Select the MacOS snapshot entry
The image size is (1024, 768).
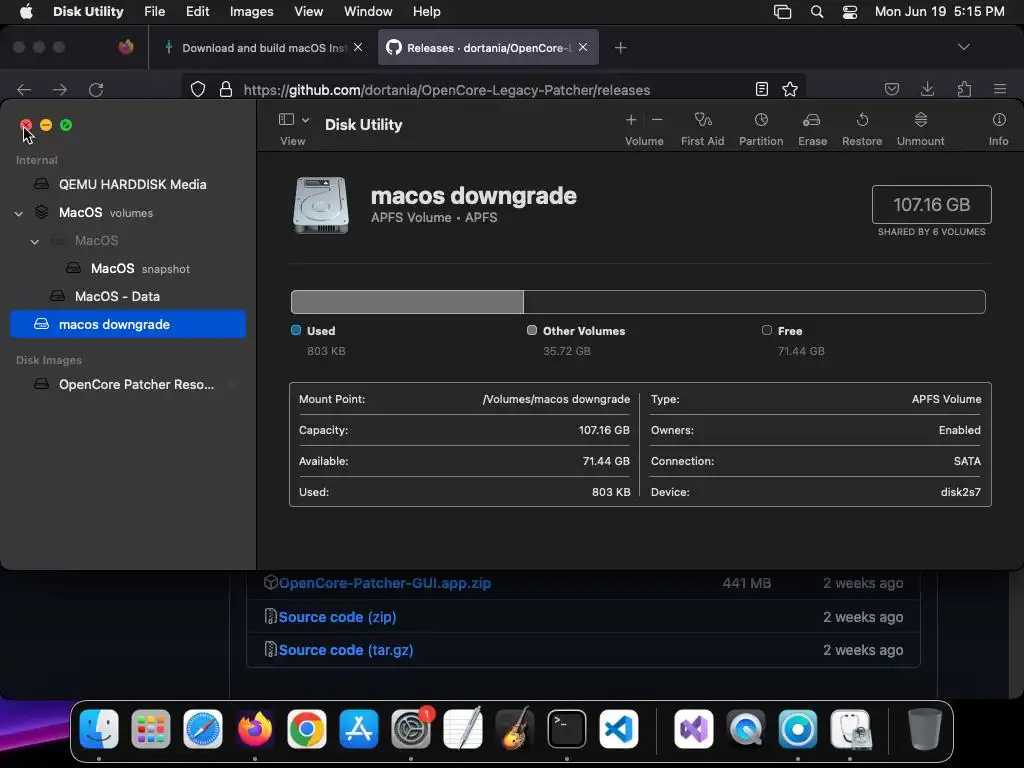128,268
